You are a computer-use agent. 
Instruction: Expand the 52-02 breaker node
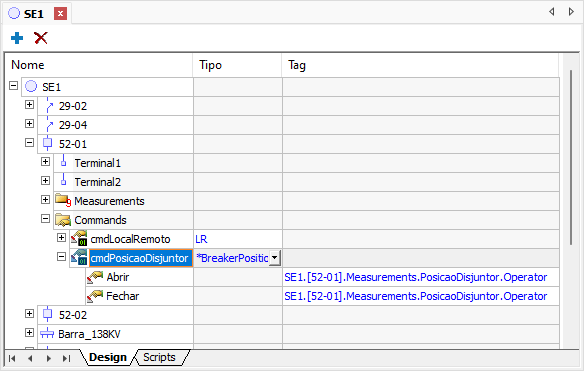[29, 314]
